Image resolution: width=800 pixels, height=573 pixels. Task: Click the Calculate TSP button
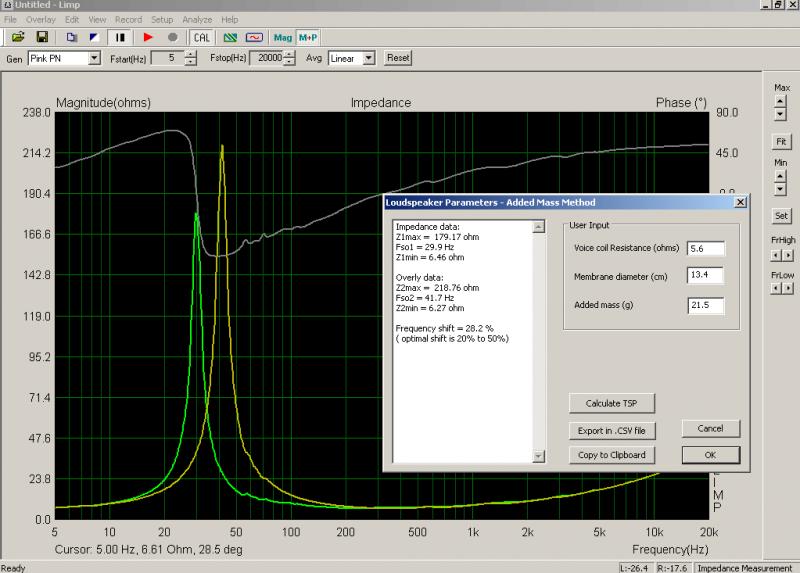pos(612,403)
